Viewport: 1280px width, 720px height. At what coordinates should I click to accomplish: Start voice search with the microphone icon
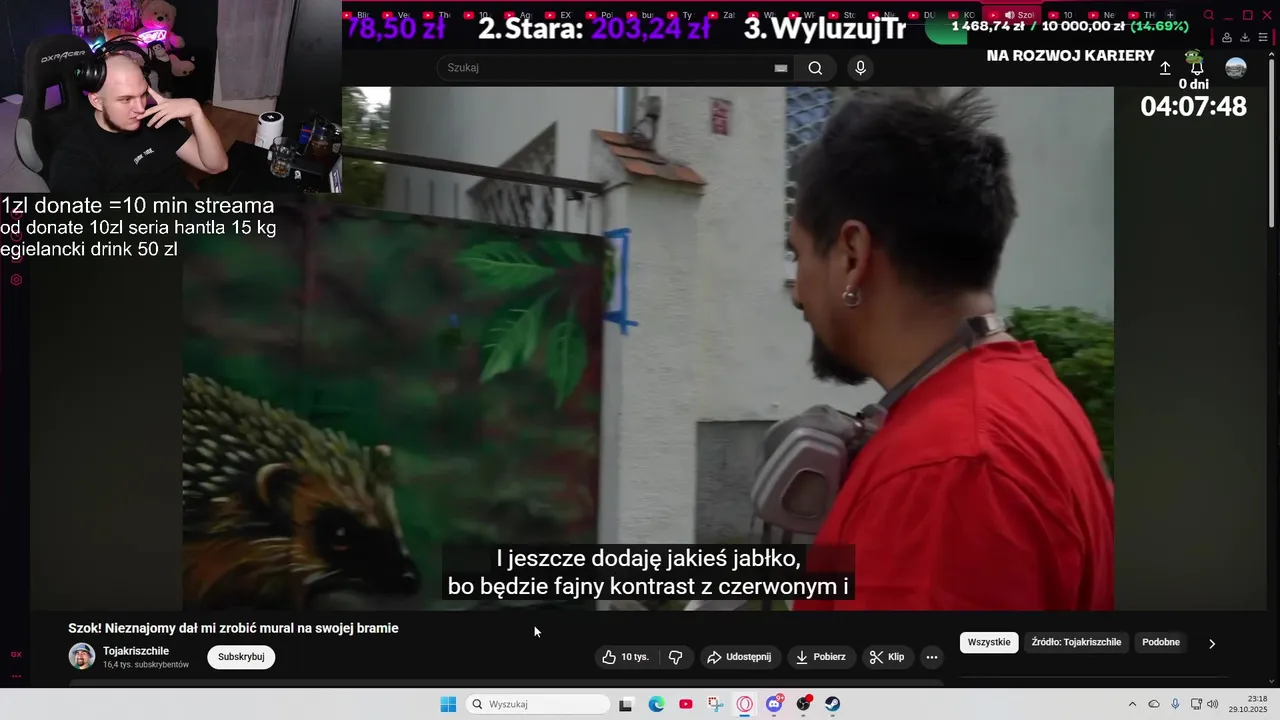(x=860, y=68)
